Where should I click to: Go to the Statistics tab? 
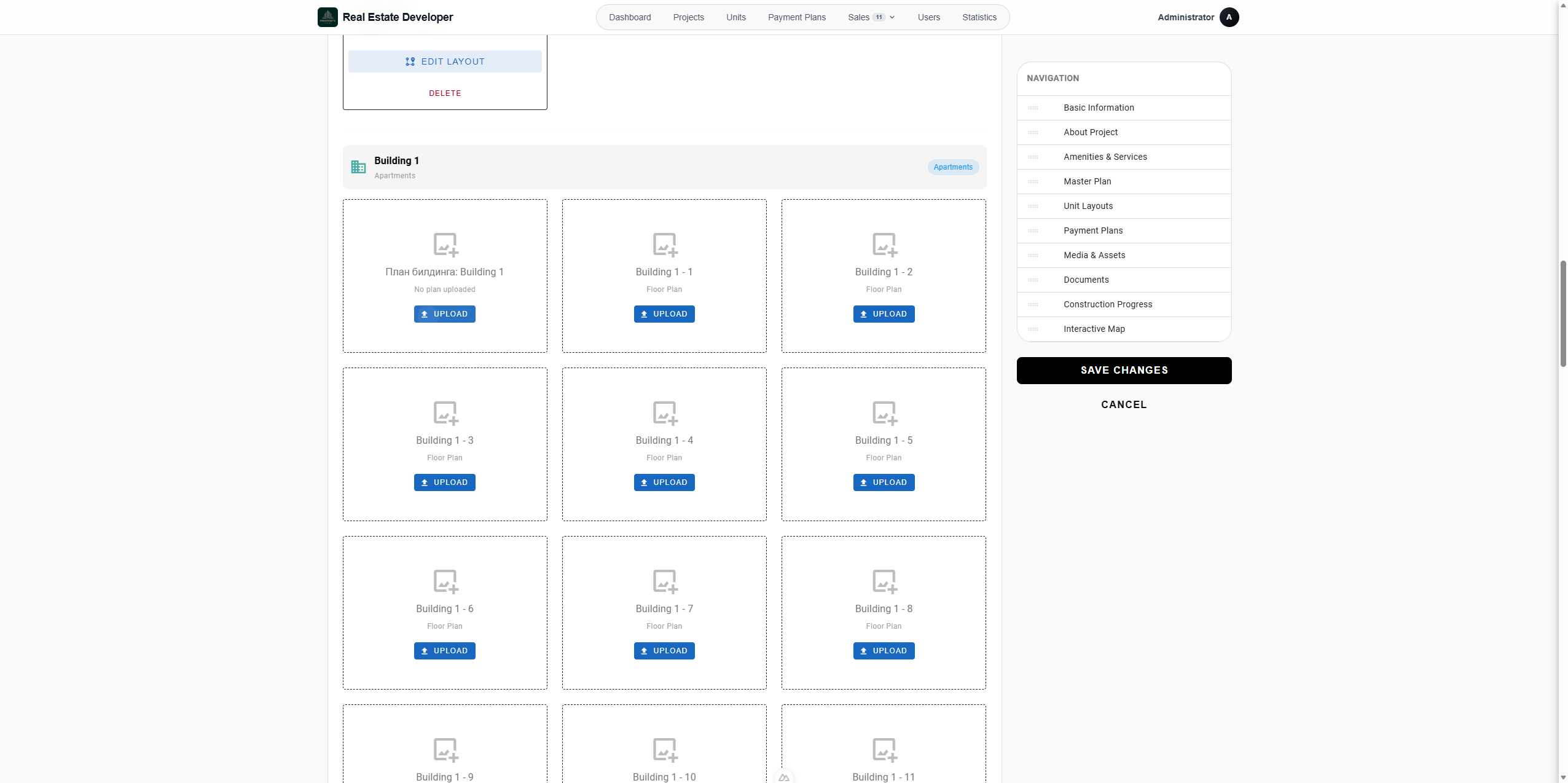(979, 17)
